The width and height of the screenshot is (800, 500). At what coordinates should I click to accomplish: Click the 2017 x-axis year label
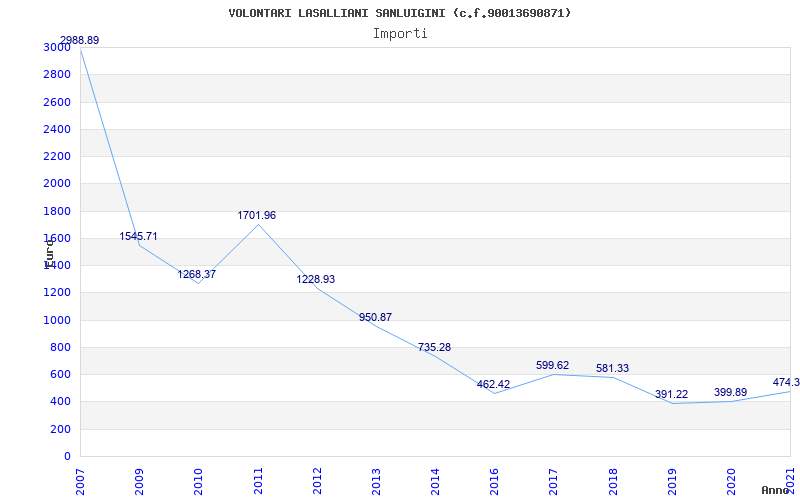[554, 481]
